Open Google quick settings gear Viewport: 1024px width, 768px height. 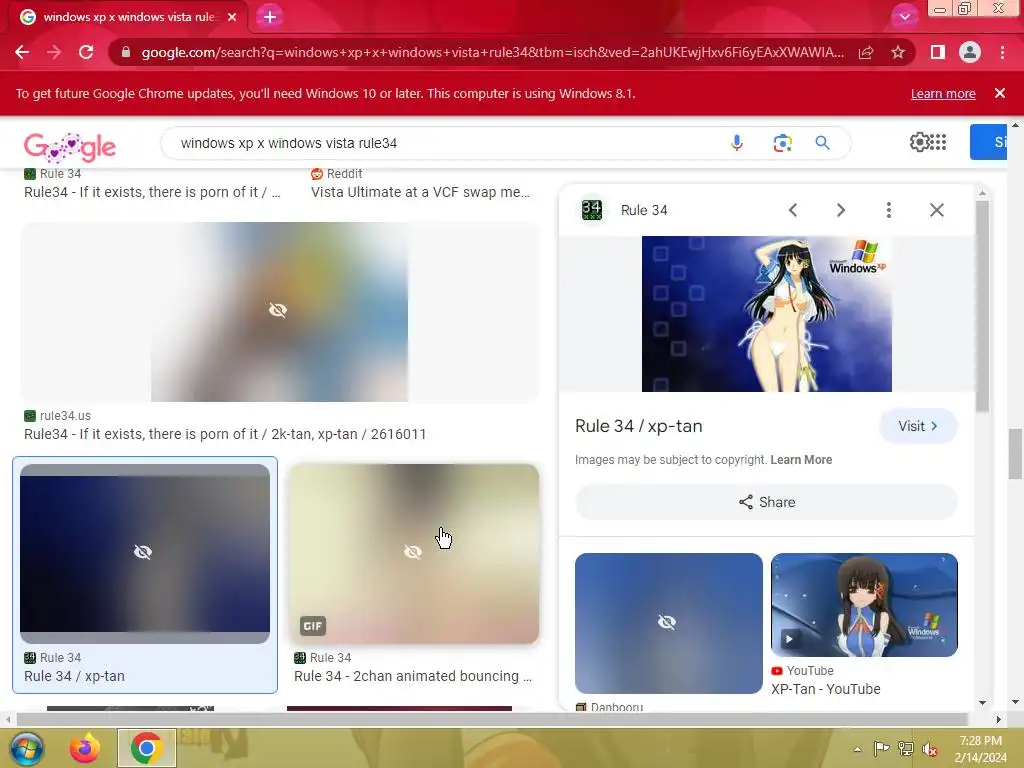(x=919, y=142)
